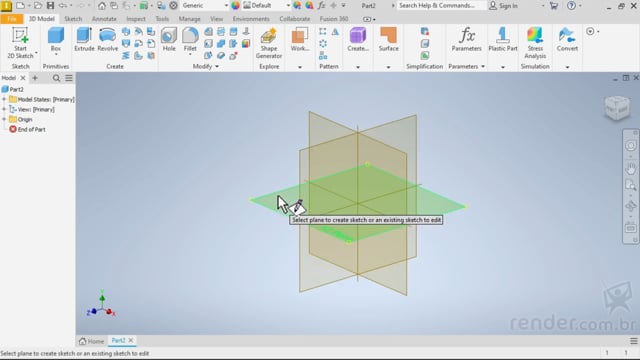Expand the View: [Primary] tree node

(x=4, y=109)
